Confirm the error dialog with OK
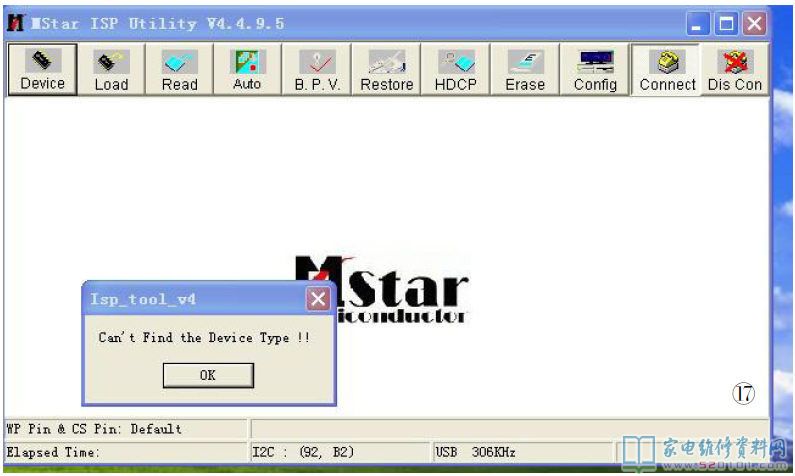Screen dimensions: 795x476 (x=208, y=375)
